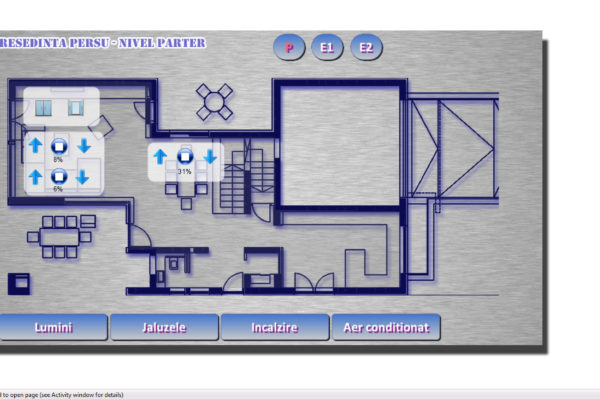Click the right window icon

(76, 108)
